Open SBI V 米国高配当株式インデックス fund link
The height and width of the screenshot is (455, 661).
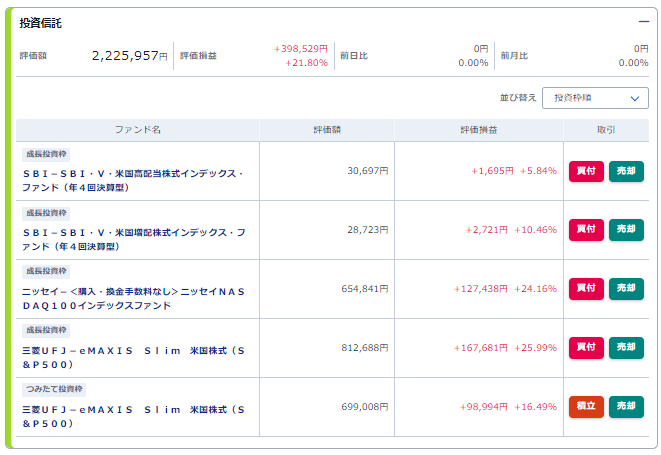click(x=133, y=180)
